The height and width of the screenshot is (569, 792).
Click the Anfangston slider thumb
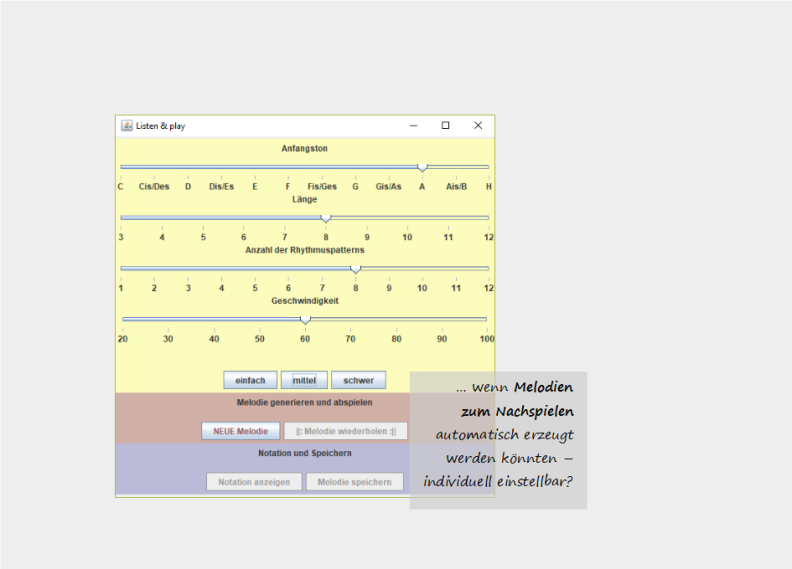click(x=422, y=167)
